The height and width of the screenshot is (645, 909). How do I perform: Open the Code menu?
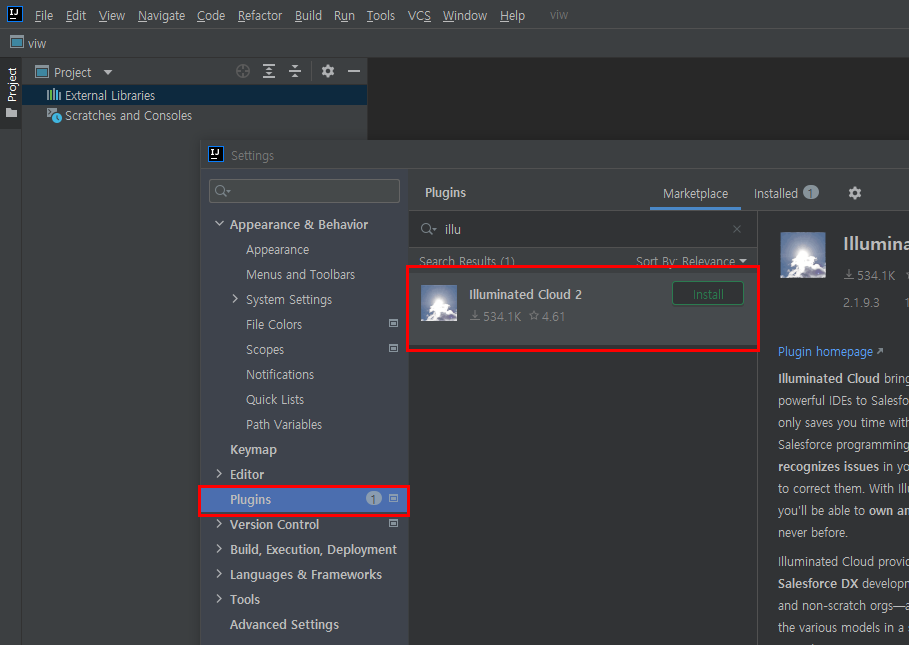(210, 16)
